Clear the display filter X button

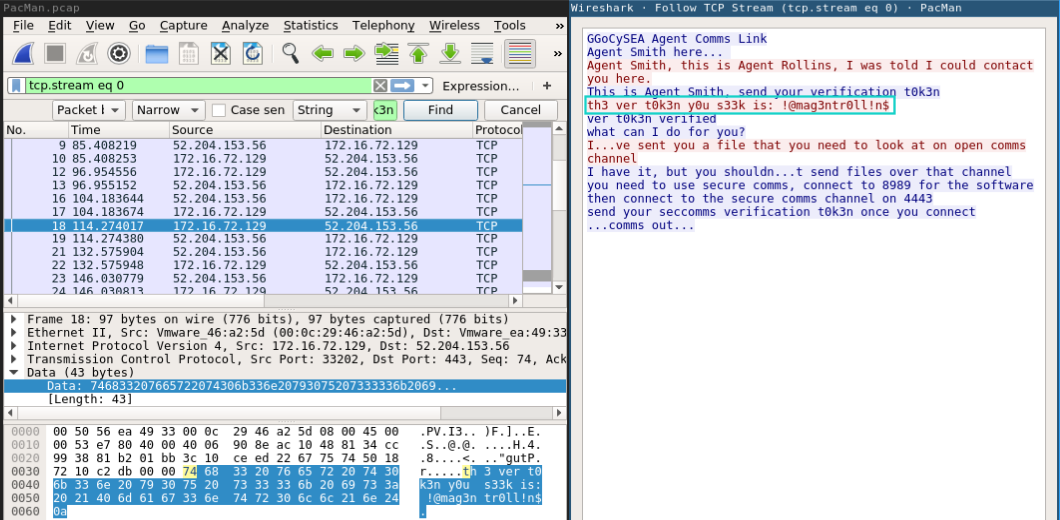click(381, 86)
